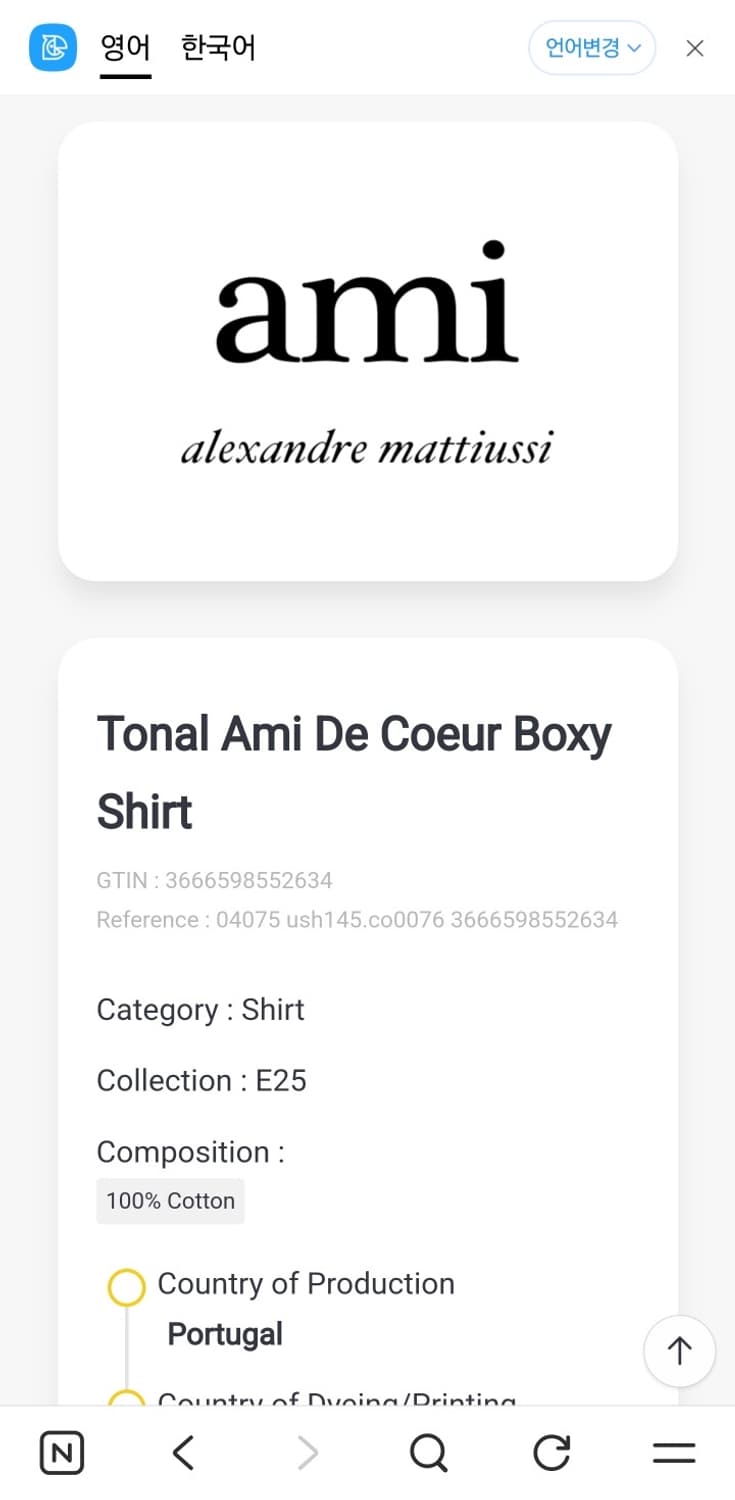
Task: Switch to the 영어 (English) tab
Action: pyautogui.click(x=125, y=47)
